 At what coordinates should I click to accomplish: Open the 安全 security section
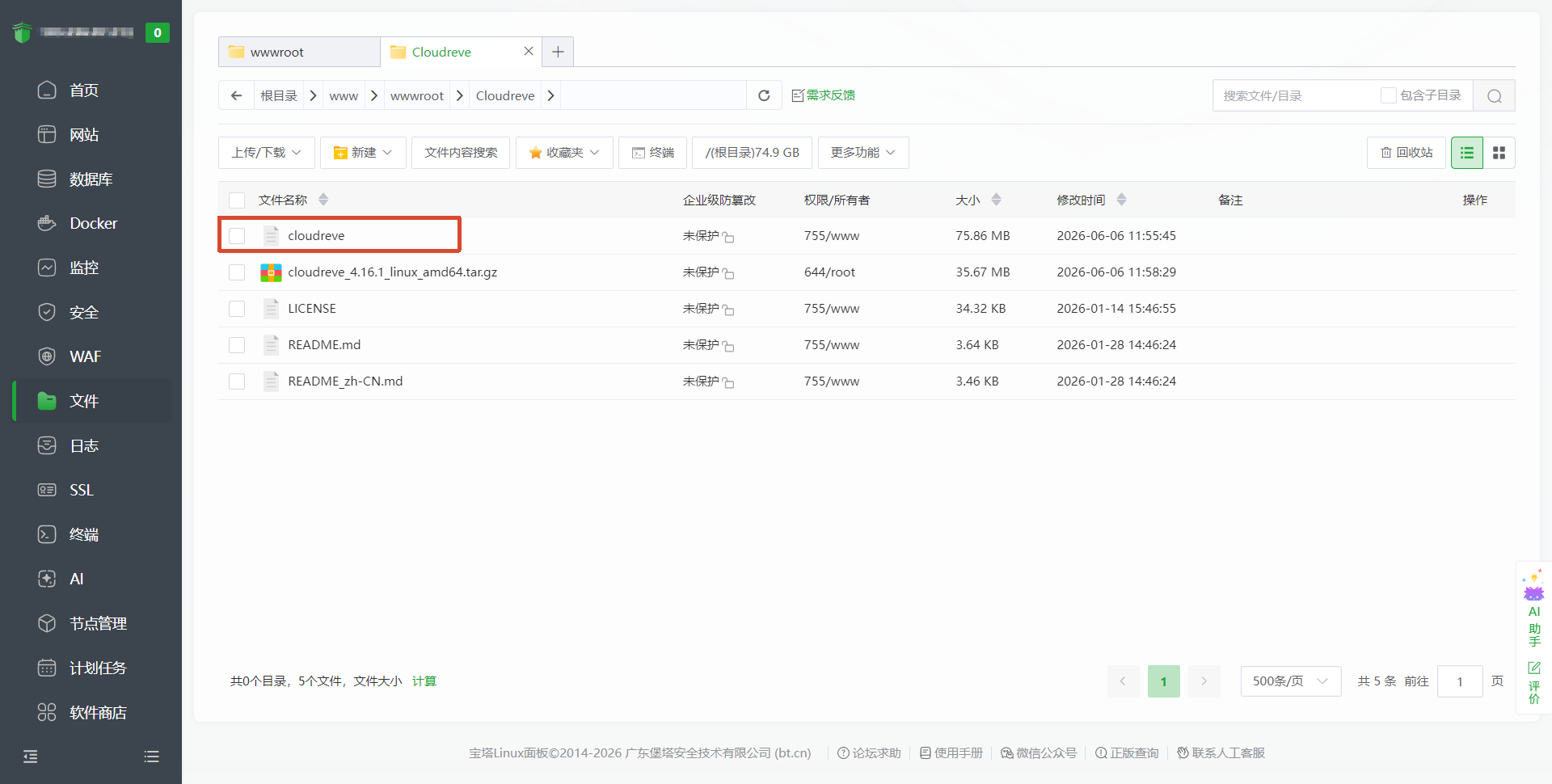(84, 312)
